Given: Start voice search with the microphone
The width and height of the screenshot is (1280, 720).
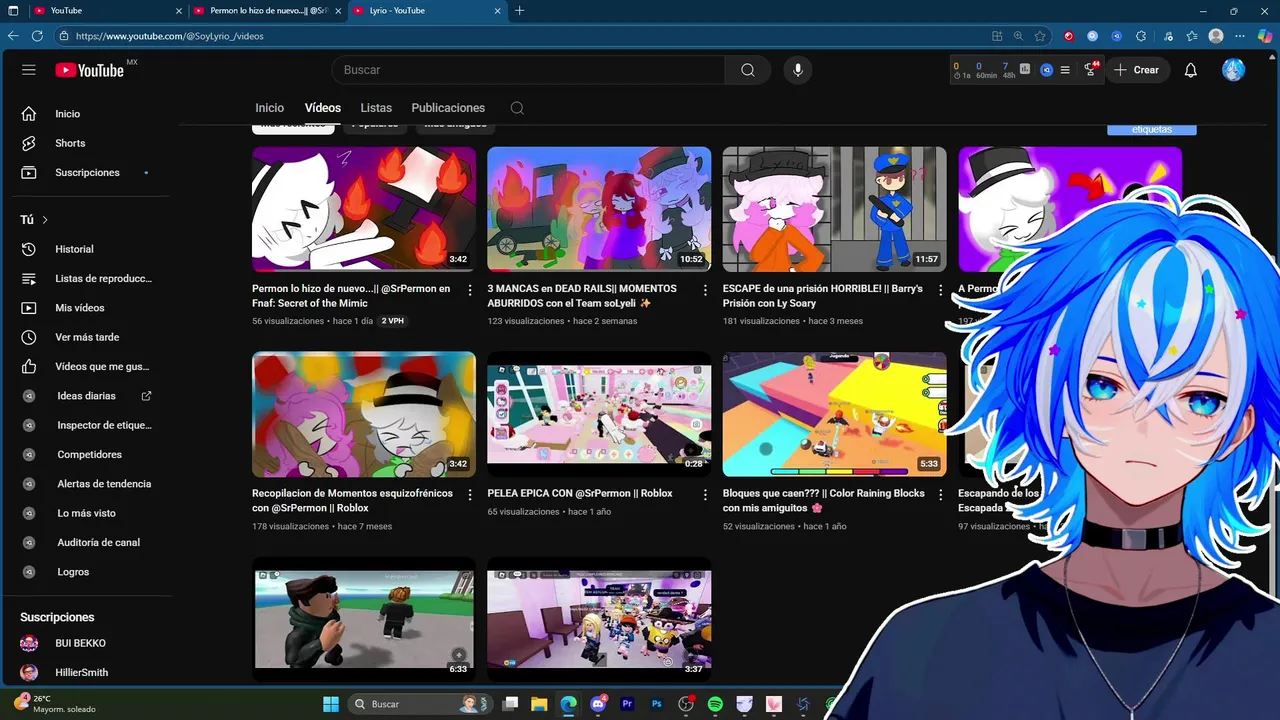Looking at the screenshot, I should tap(798, 70).
